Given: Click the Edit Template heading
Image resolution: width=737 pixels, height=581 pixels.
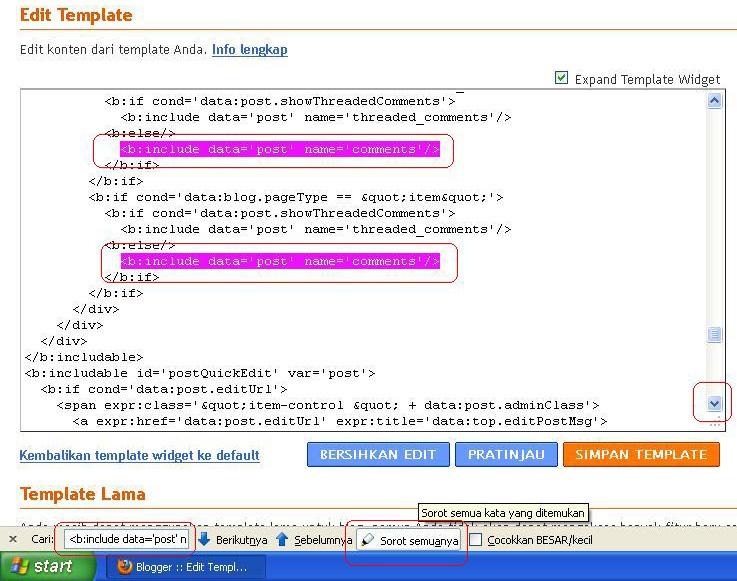Looking at the screenshot, I should (76, 15).
